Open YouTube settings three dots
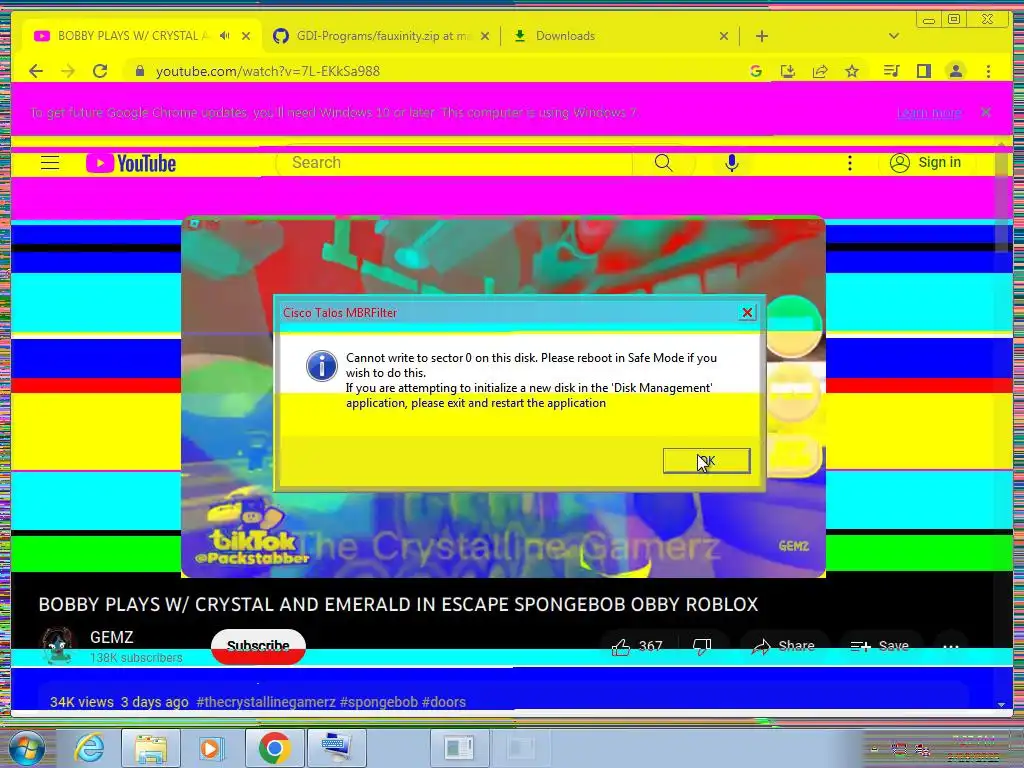 [850, 163]
